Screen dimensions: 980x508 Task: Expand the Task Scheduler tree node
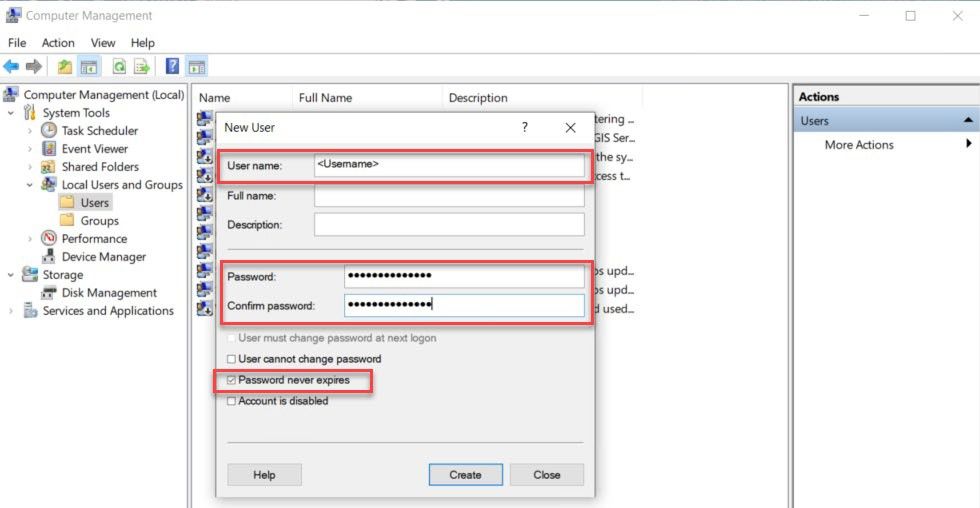[x=30, y=131]
